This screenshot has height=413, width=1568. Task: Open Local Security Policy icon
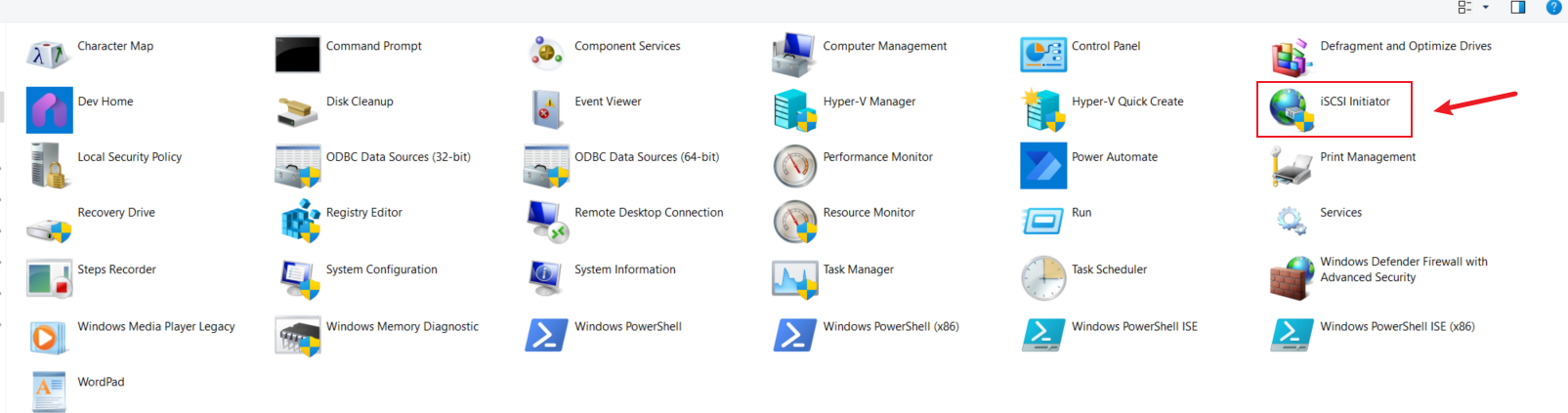point(48,165)
